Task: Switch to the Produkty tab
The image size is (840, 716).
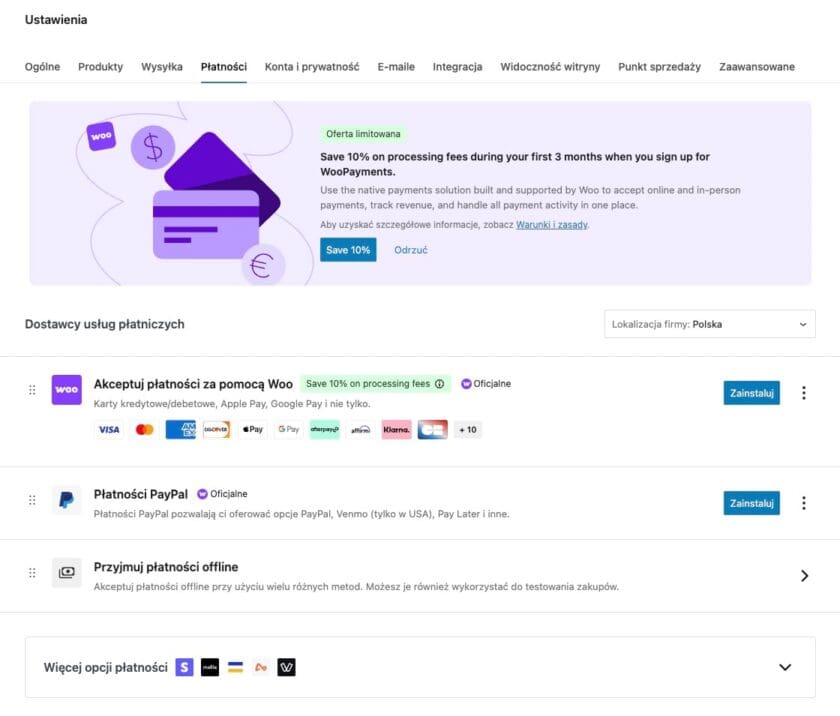Action: click(x=99, y=66)
